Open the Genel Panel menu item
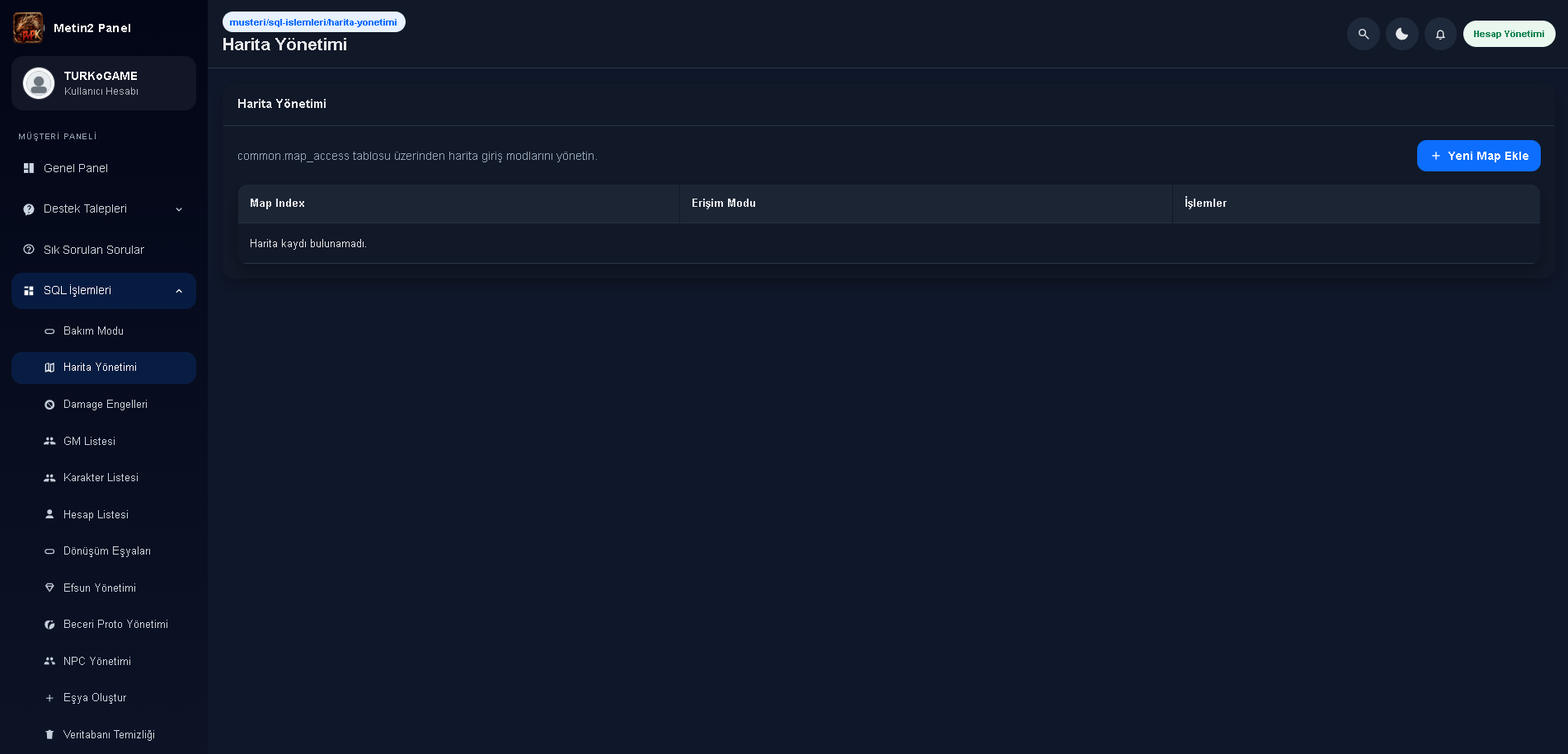The image size is (1568, 754). point(104,168)
